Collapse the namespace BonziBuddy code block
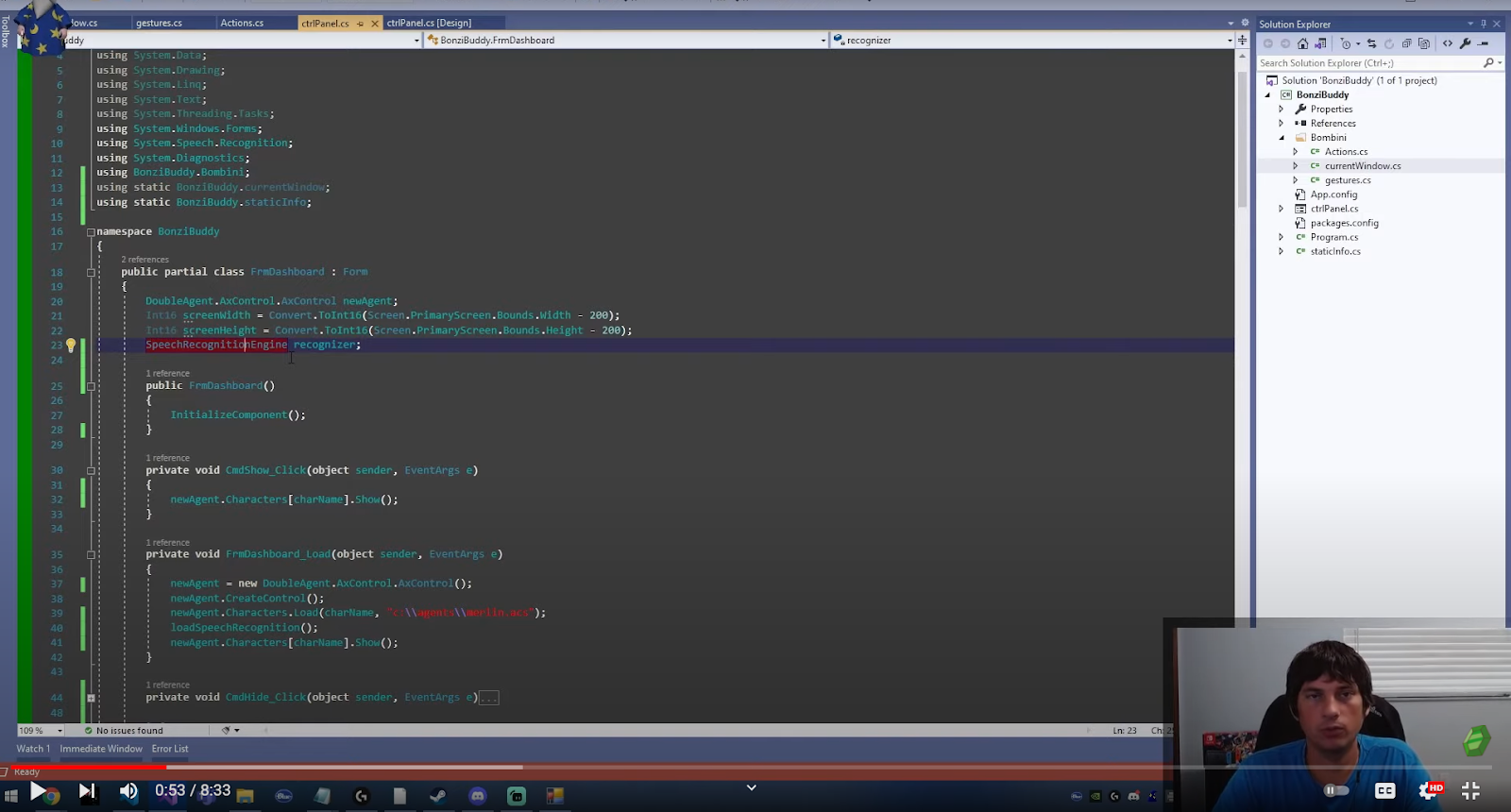This screenshot has width=1511, height=812. (x=91, y=231)
